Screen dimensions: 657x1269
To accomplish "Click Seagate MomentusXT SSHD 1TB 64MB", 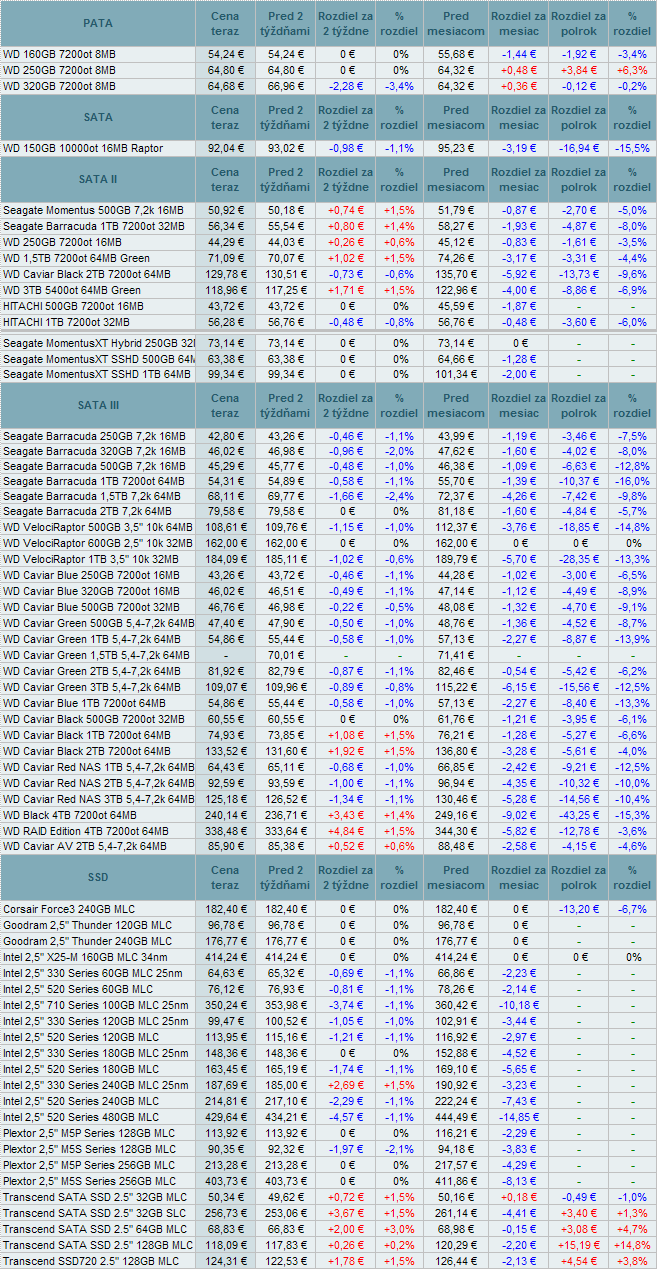I will (x=96, y=374).
